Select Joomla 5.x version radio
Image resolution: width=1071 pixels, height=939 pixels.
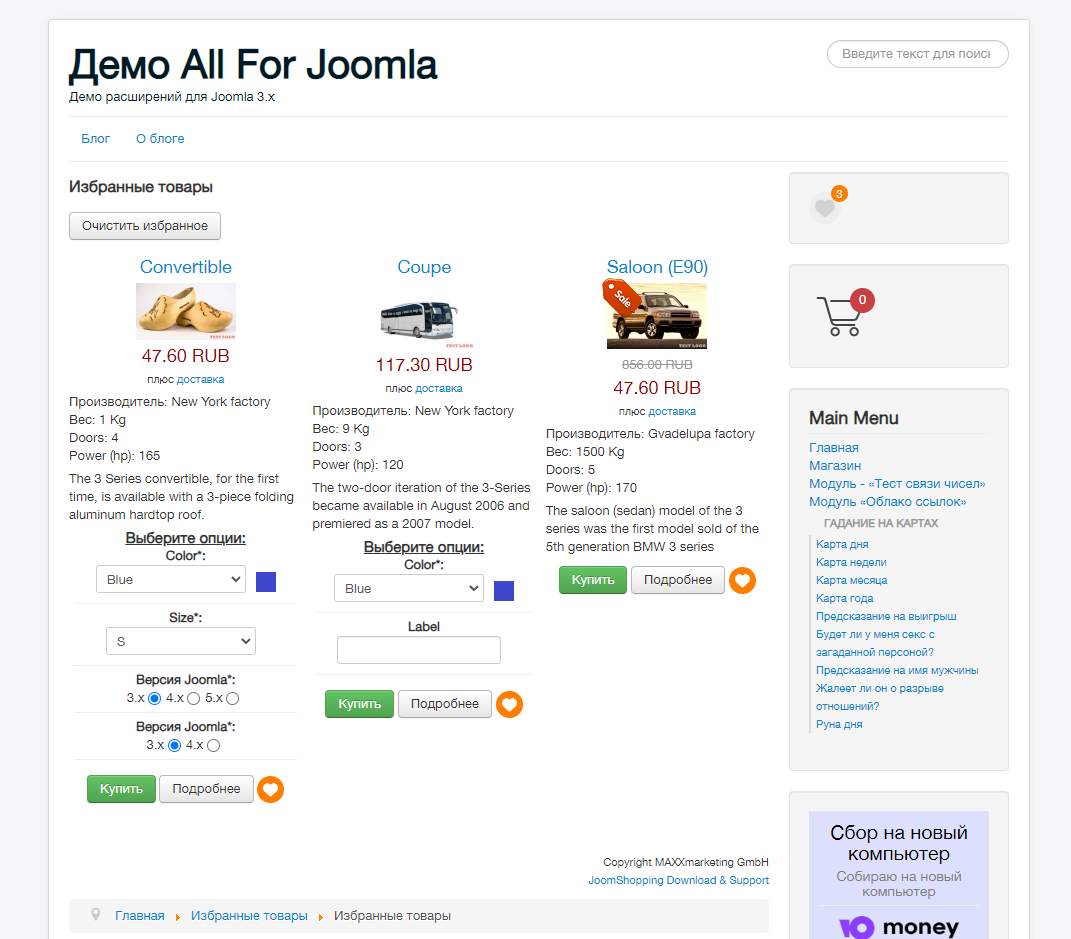232,699
